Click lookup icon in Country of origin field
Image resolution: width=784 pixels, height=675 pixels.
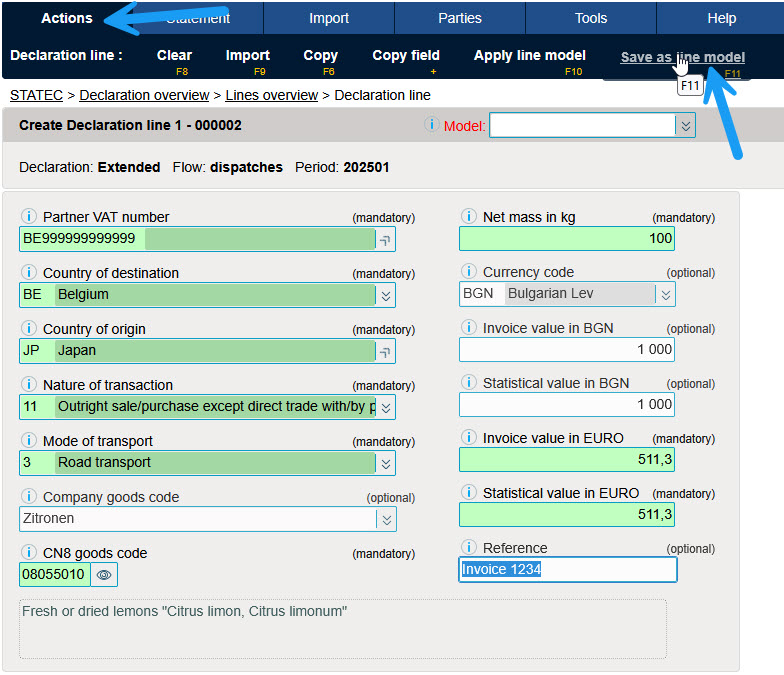click(x=385, y=351)
